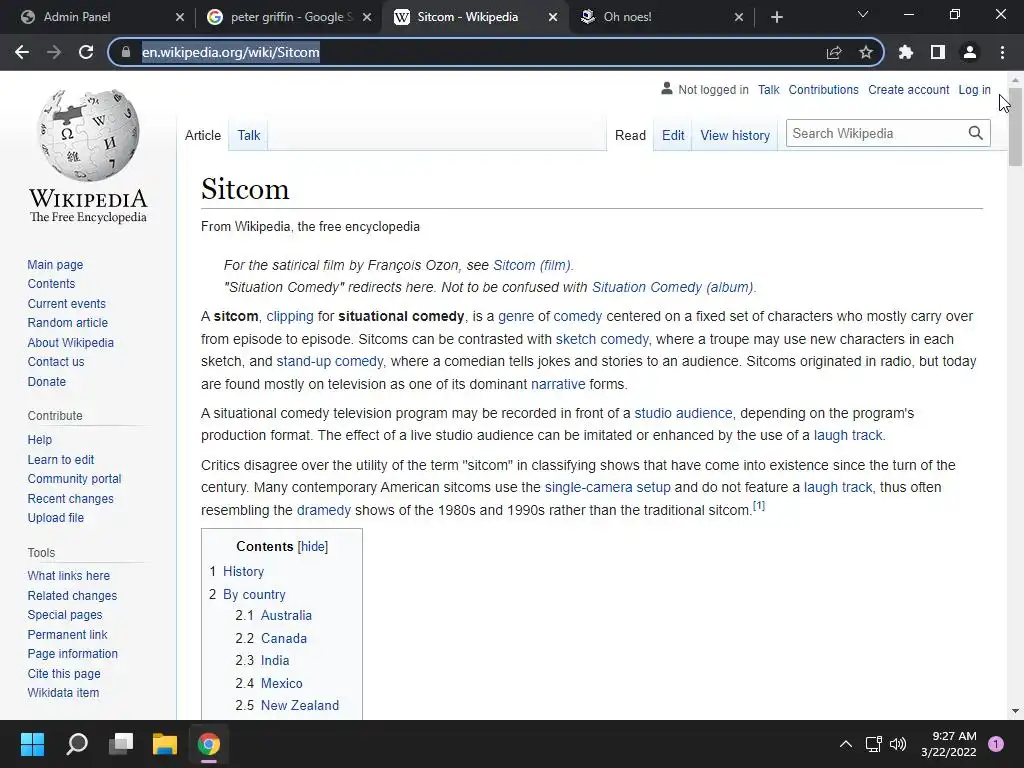Share this page via the share icon
Screen dimensions: 1024x768
834,52
